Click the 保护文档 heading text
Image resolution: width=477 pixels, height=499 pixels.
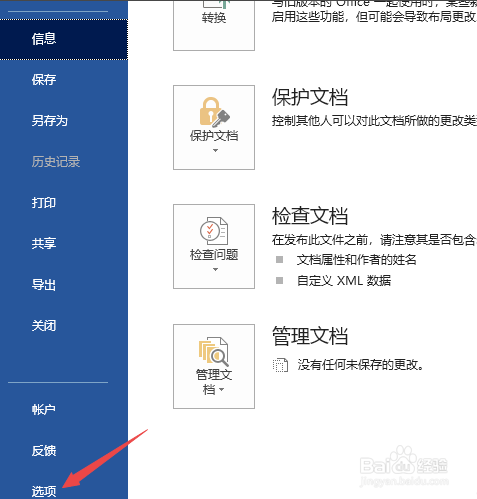[310, 97]
